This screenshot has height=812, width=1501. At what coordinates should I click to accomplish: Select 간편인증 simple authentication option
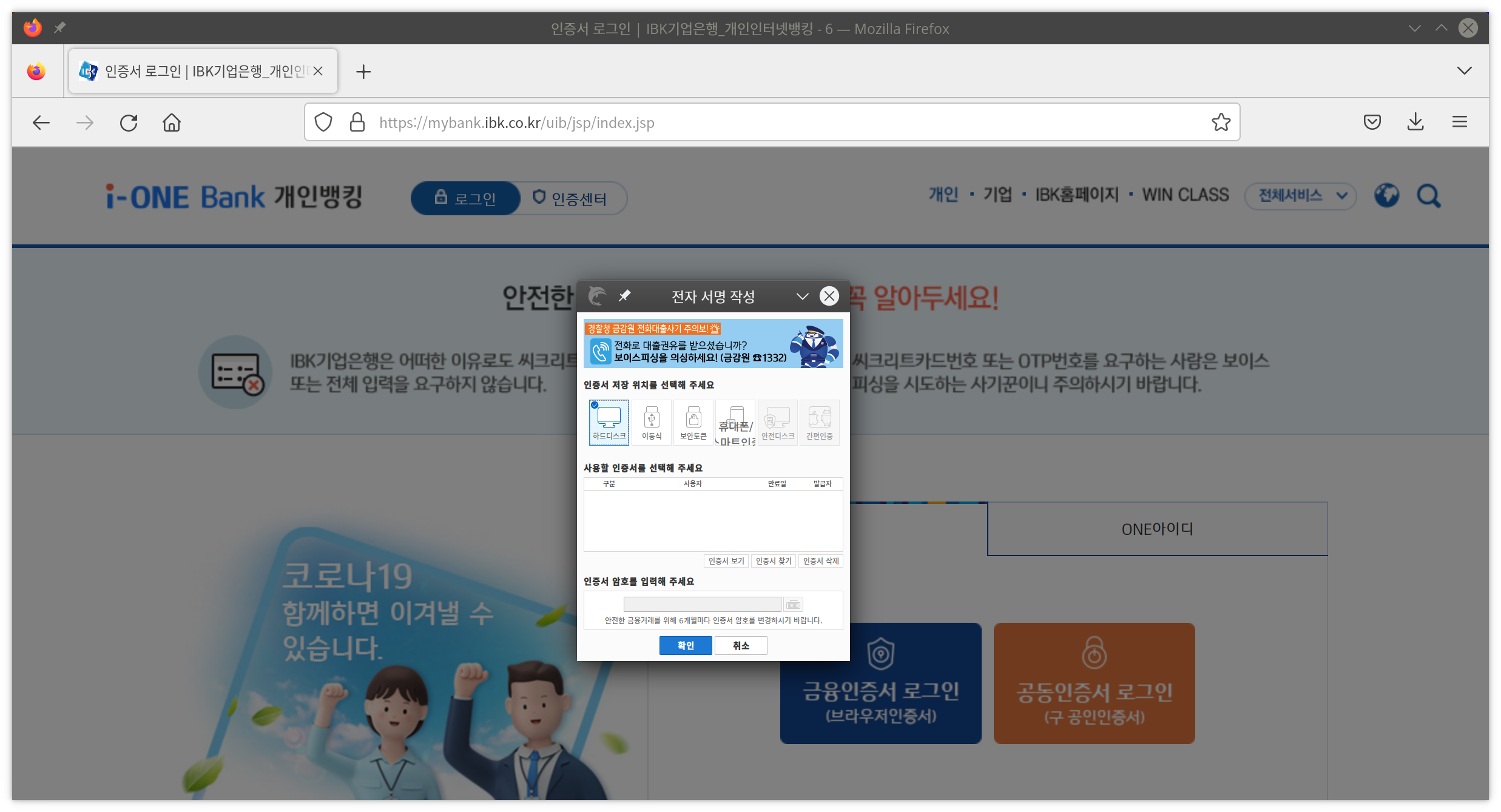point(820,422)
